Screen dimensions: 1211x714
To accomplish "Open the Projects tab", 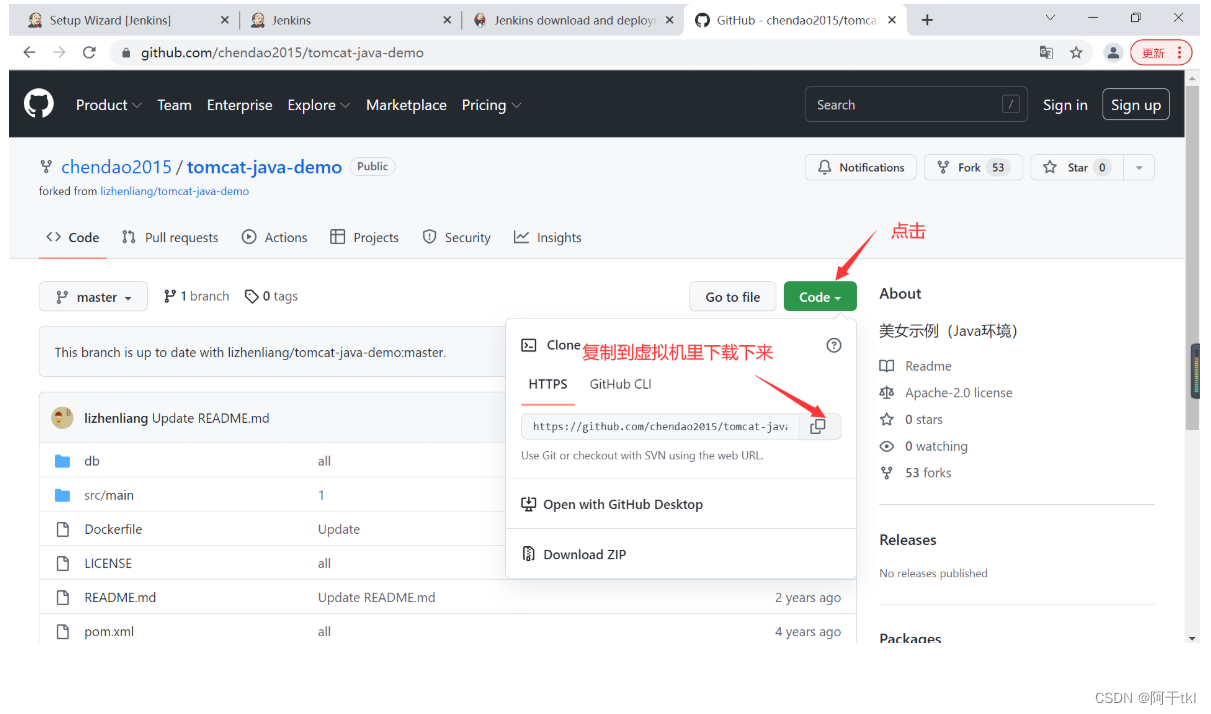I will [364, 237].
